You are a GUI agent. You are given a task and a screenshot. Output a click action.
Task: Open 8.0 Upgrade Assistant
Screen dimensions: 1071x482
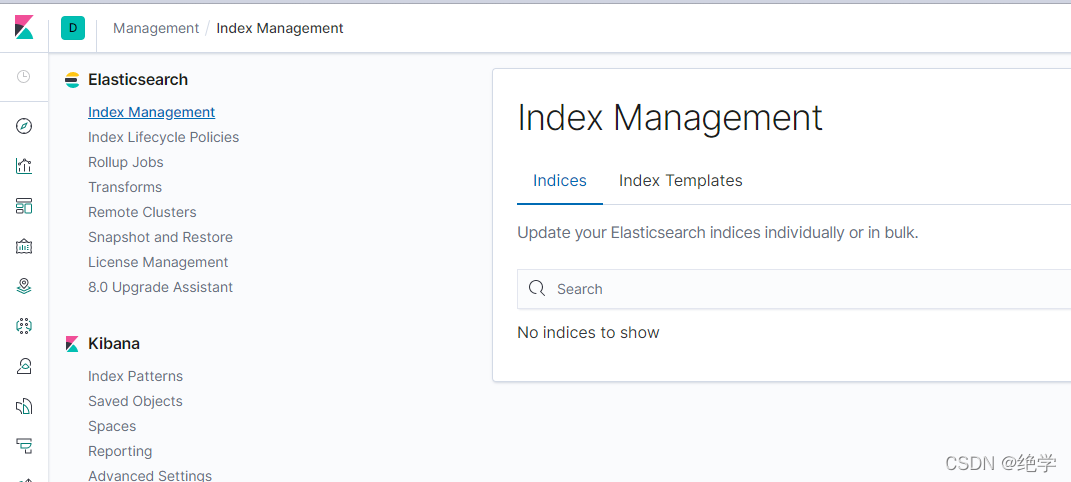tap(161, 287)
